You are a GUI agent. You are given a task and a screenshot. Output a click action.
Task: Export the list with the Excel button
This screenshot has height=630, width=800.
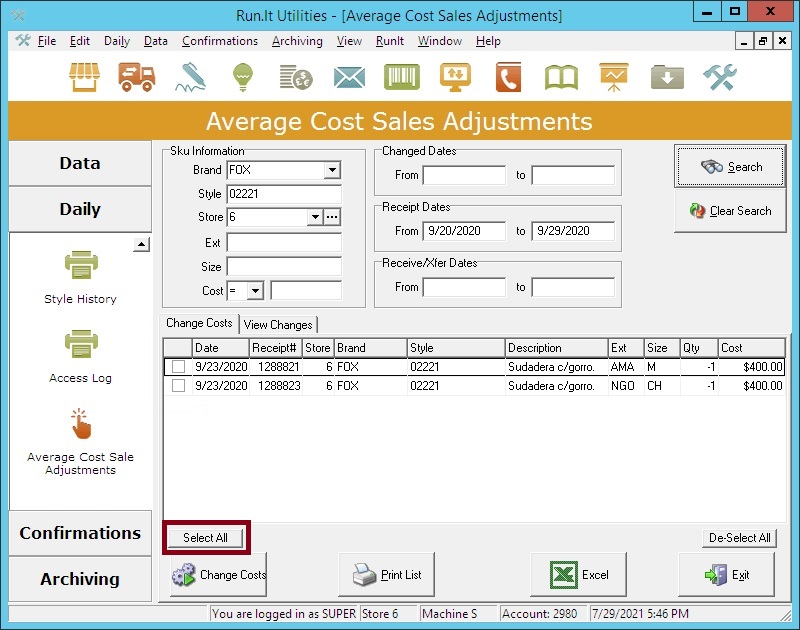[579, 575]
